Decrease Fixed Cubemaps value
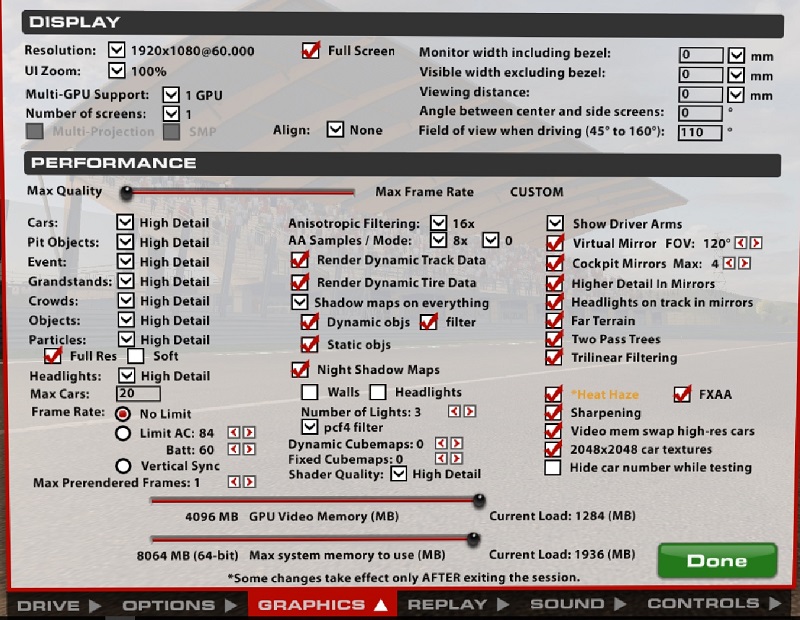 click(441, 459)
